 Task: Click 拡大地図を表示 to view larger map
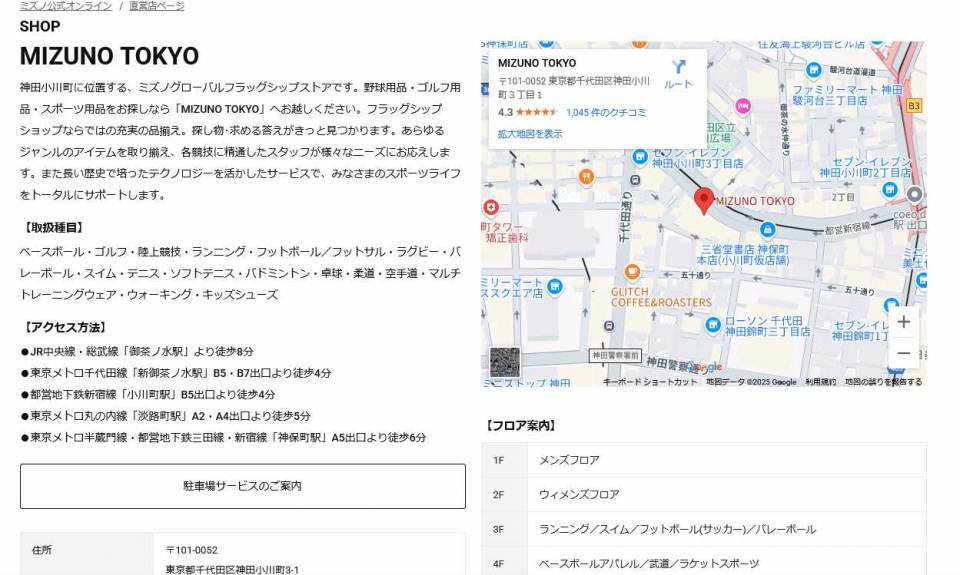tap(530, 133)
